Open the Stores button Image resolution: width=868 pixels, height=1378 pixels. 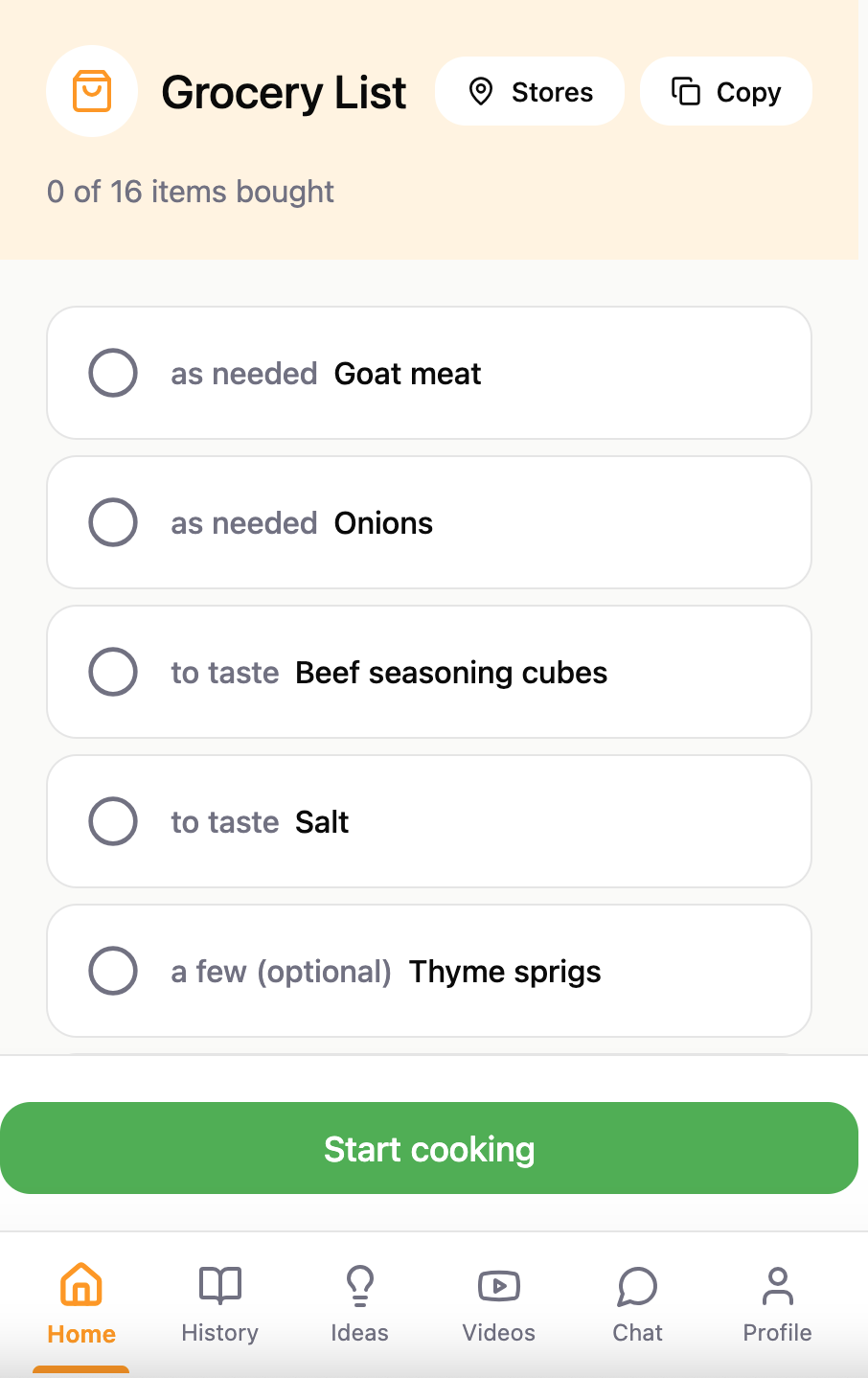530,92
